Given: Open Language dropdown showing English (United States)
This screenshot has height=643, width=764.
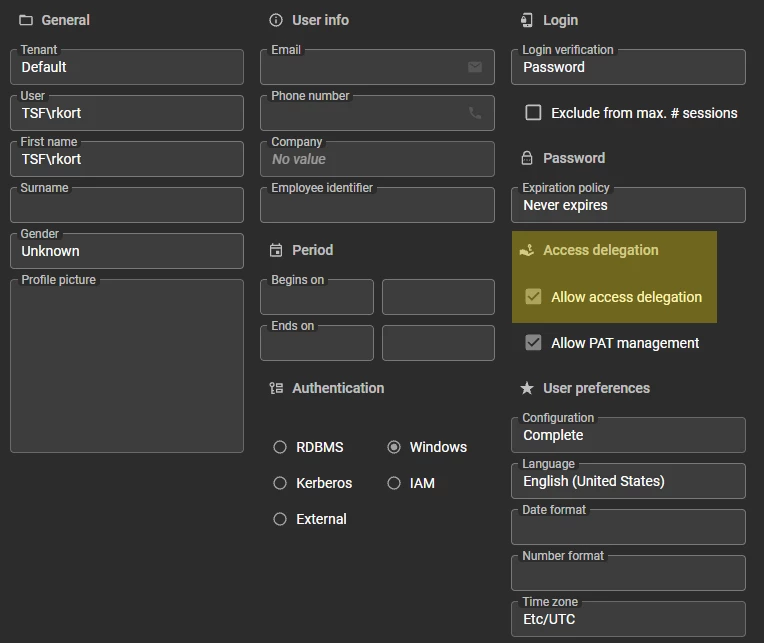Looking at the screenshot, I should 628,481.
